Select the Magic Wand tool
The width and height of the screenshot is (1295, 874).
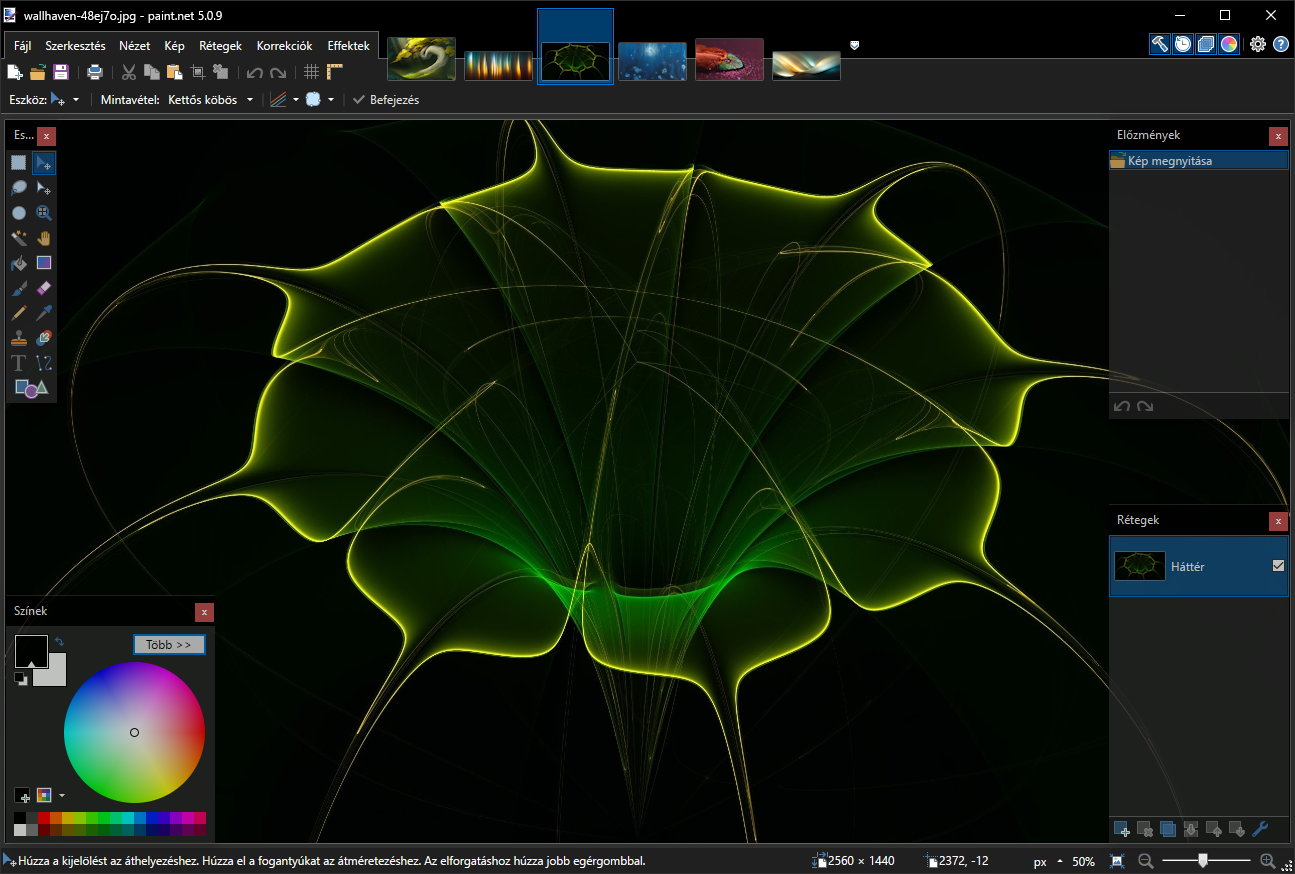(x=19, y=238)
